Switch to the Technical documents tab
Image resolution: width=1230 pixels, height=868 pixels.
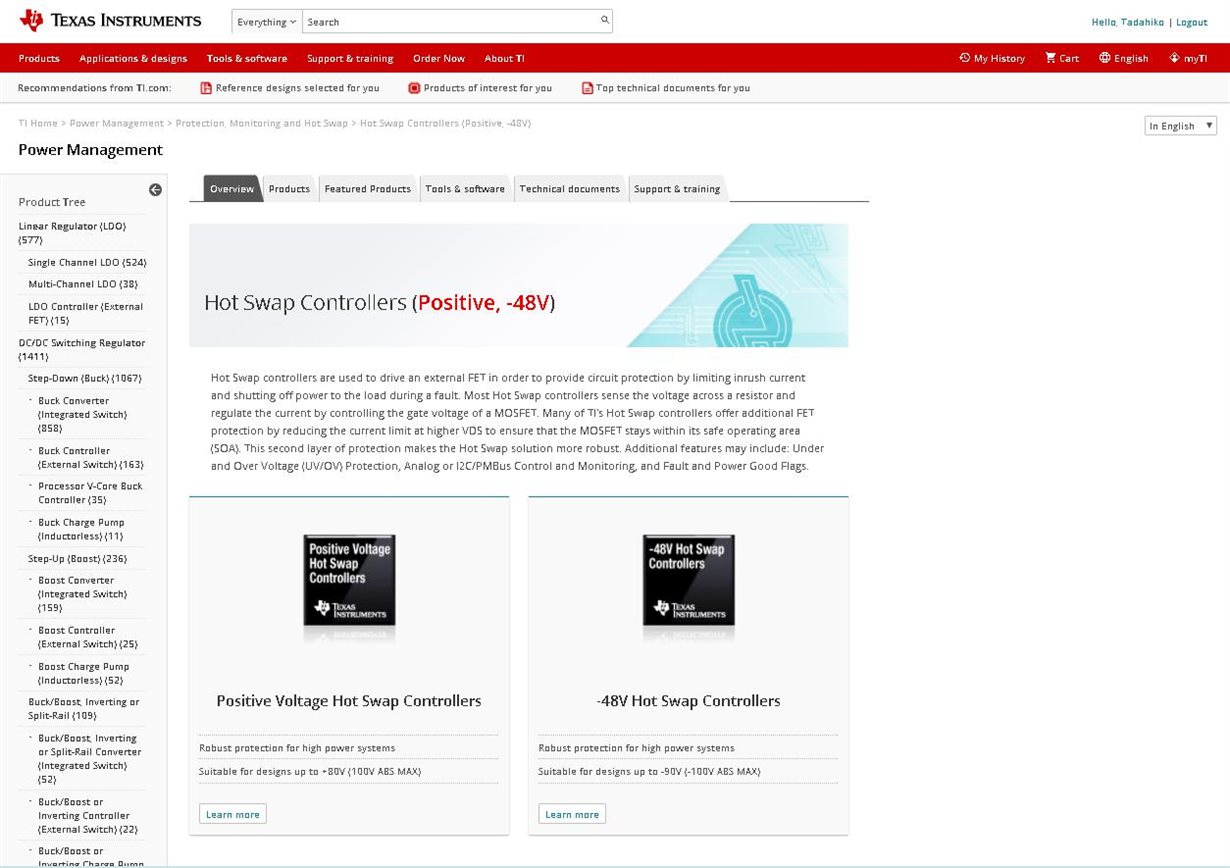tap(570, 189)
